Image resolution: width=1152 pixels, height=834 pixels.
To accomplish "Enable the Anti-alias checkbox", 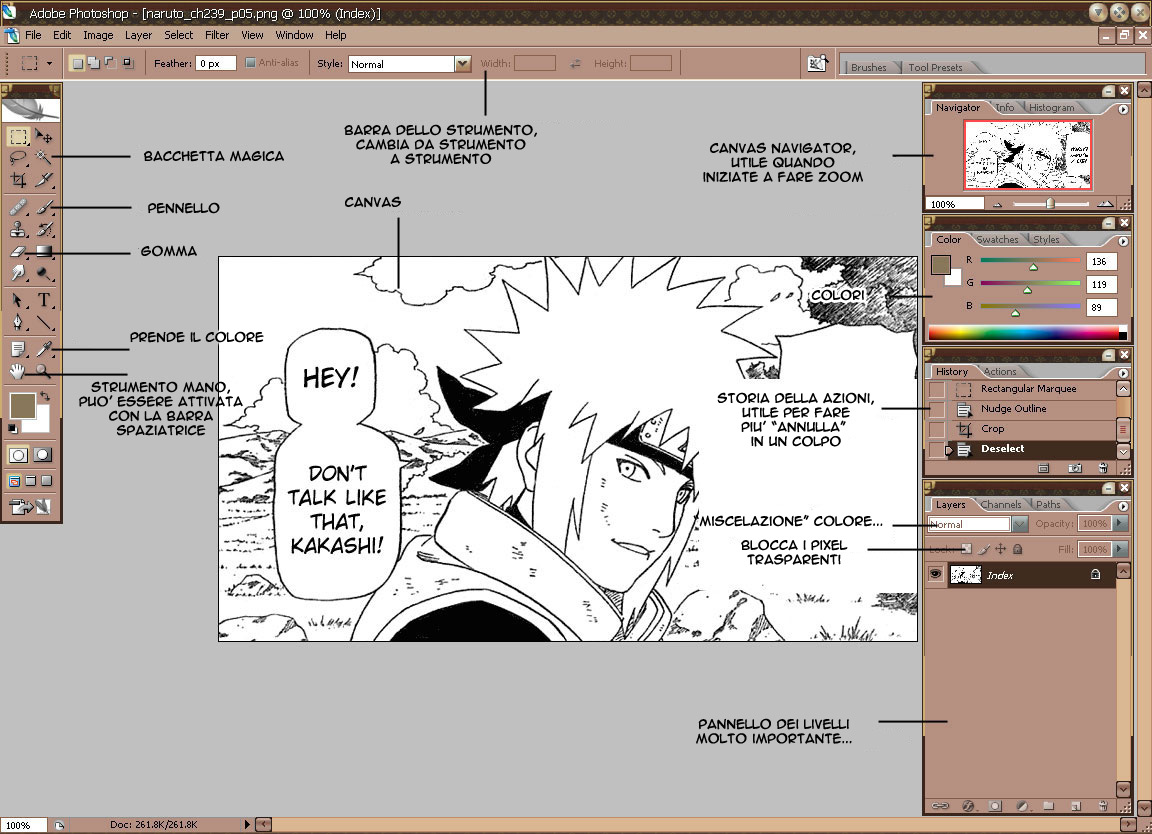I will [x=251, y=63].
